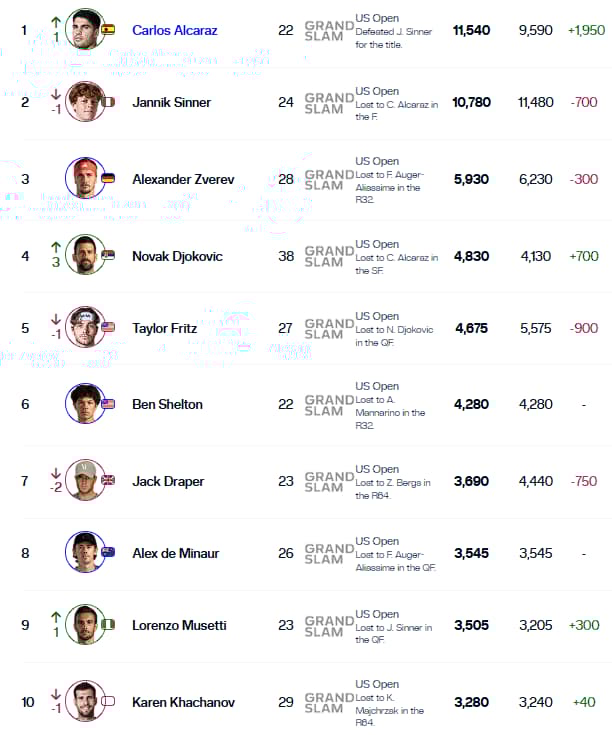This screenshot has height=735, width=612.
Task: Click Jannik Sinner's 10,780 points total
Action: (471, 102)
